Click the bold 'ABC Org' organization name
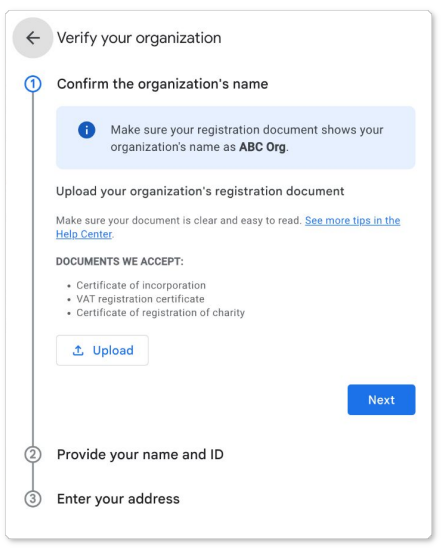The width and height of the screenshot is (442, 555). (262, 147)
